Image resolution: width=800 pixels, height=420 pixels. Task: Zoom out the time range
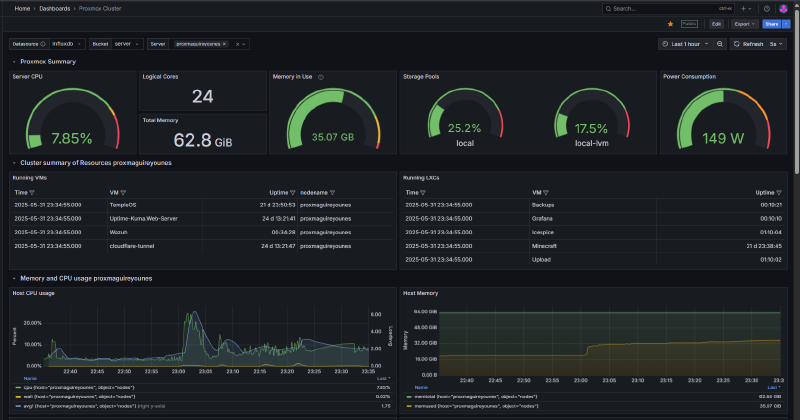pyautogui.click(x=719, y=44)
